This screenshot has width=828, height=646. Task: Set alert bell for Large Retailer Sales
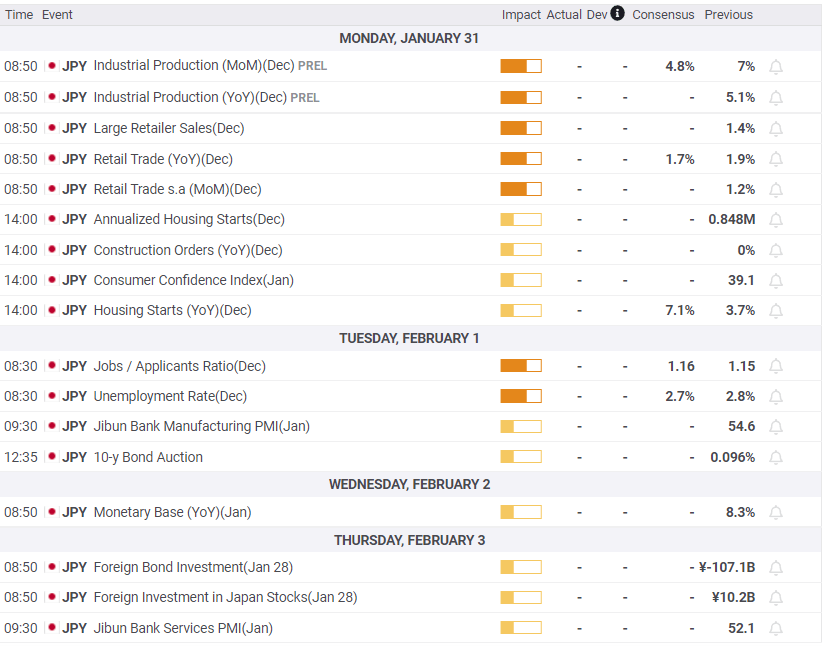click(x=776, y=129)
